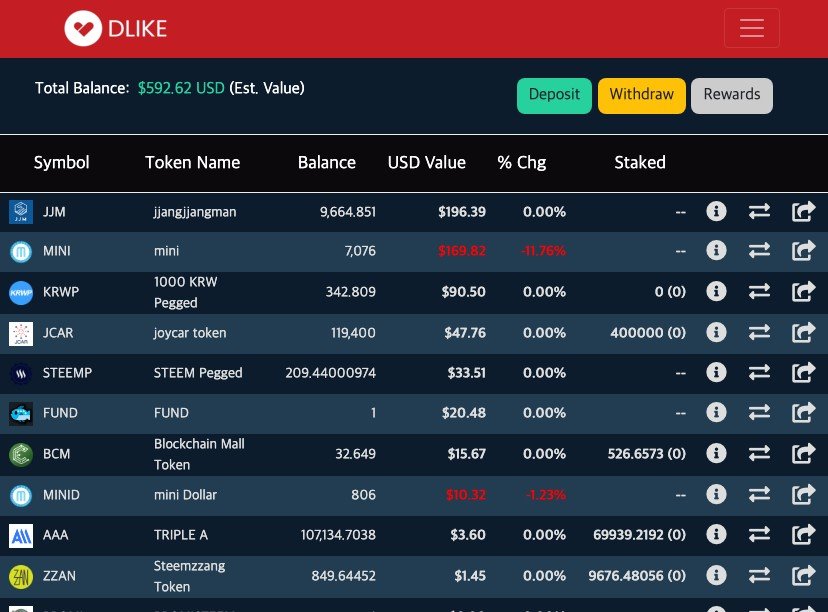Click the Token Name column header

[192, 163]
